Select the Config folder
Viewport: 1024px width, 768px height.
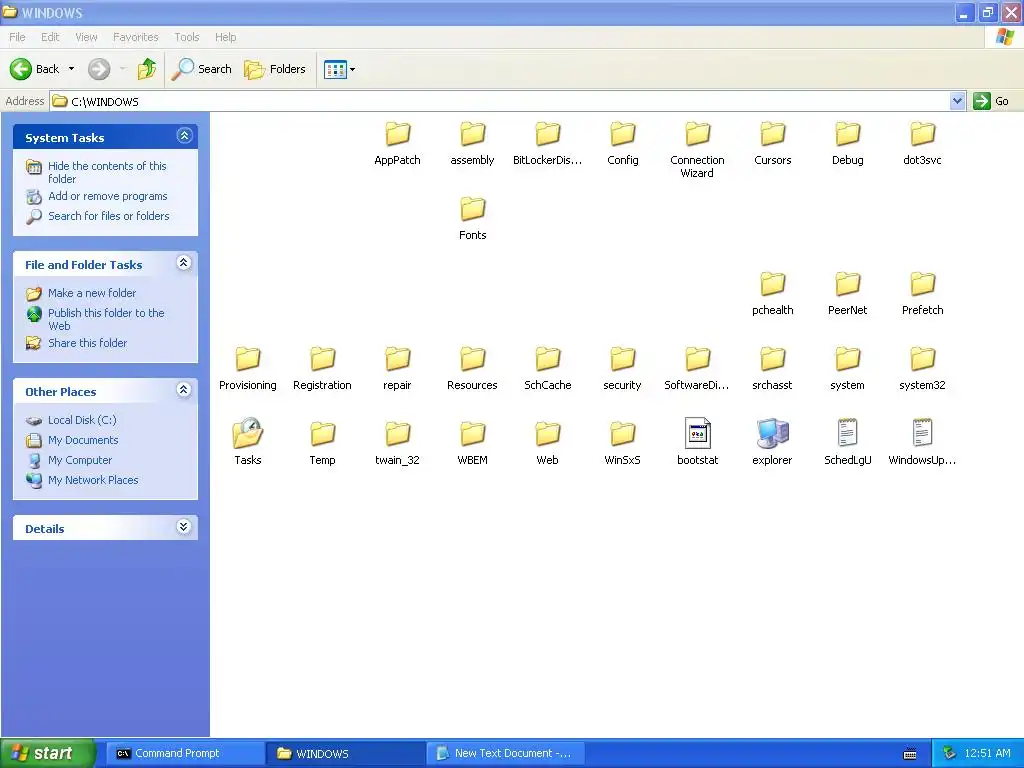pos(622,144)
